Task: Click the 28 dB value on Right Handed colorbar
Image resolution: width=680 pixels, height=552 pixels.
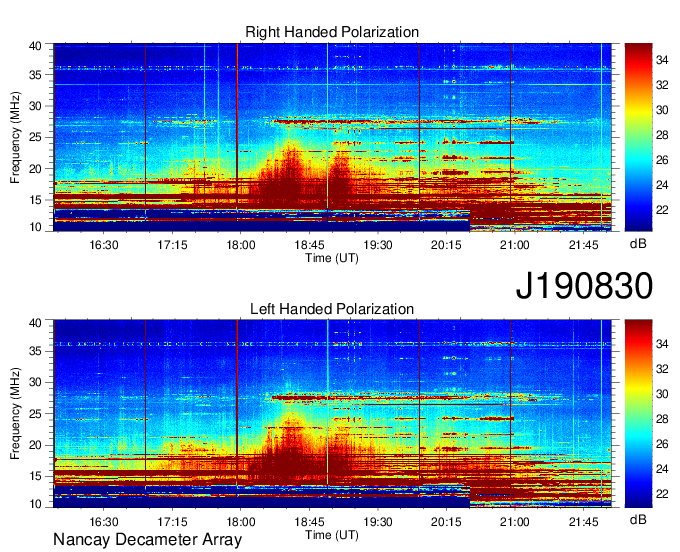Action: pyautogui.click(x=662, y=135)
